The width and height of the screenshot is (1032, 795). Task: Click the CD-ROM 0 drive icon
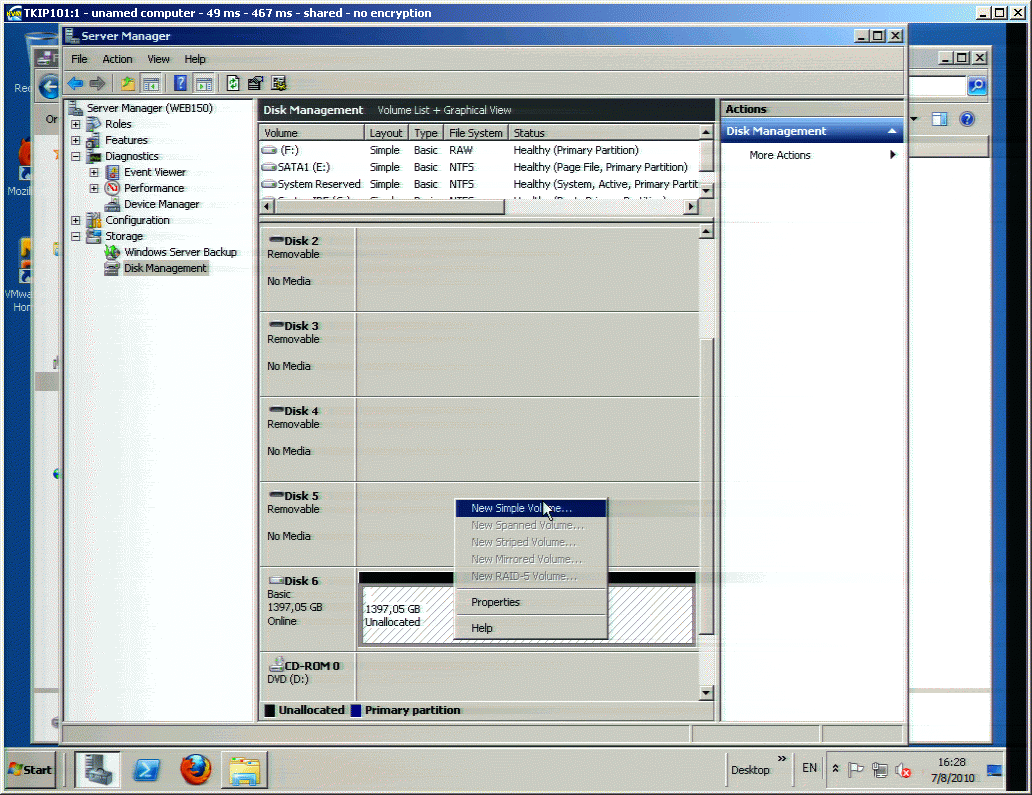276,665
